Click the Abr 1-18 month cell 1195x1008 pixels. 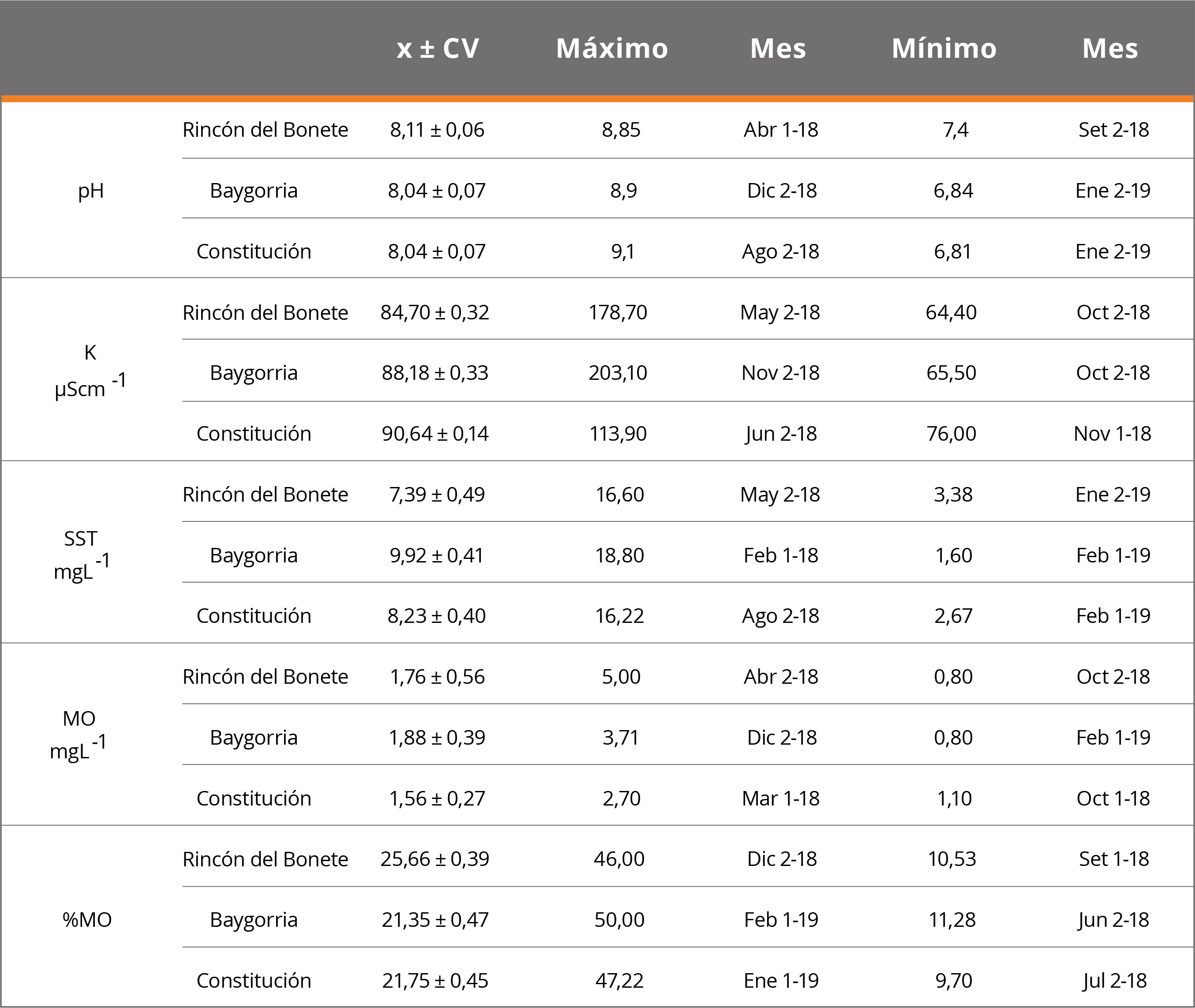click(781, 130)
